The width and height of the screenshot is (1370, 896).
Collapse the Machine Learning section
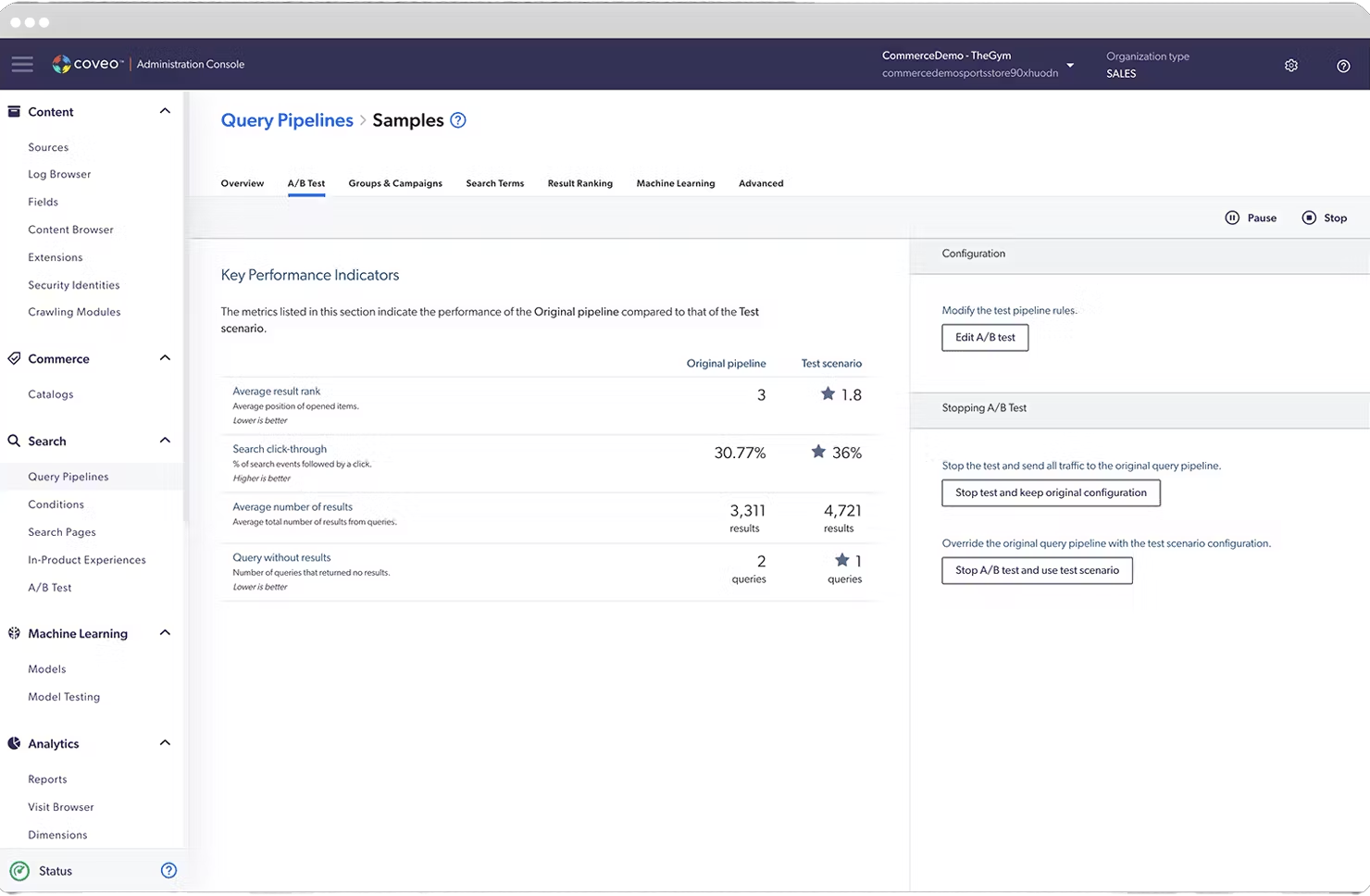[x=165, y=633]
